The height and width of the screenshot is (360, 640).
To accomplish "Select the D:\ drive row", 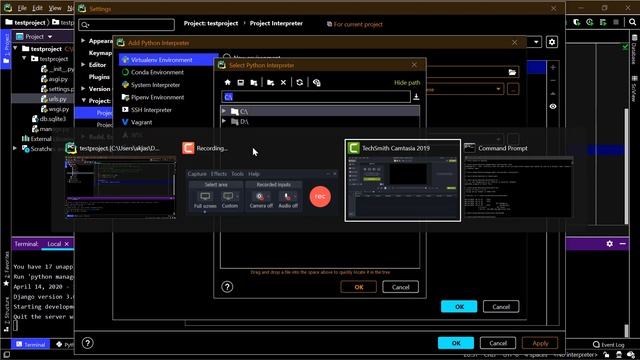I will [320, 121].
